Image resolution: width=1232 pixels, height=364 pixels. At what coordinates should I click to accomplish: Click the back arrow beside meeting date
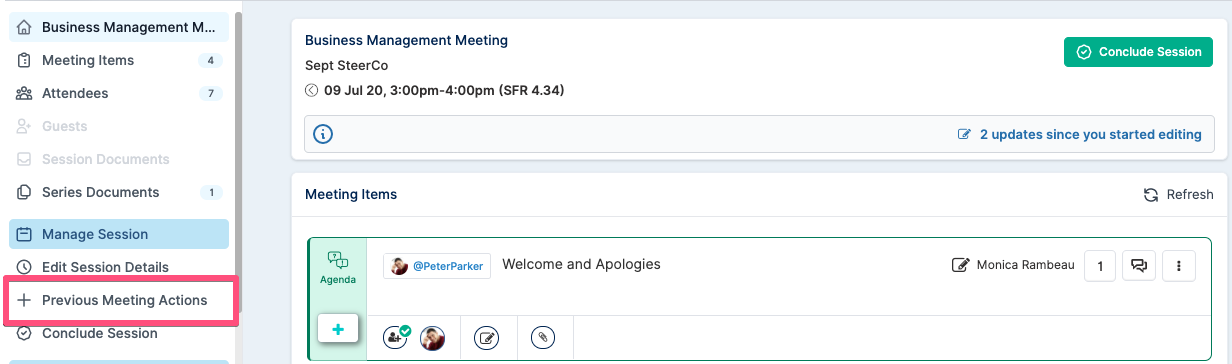click(311, 91)
